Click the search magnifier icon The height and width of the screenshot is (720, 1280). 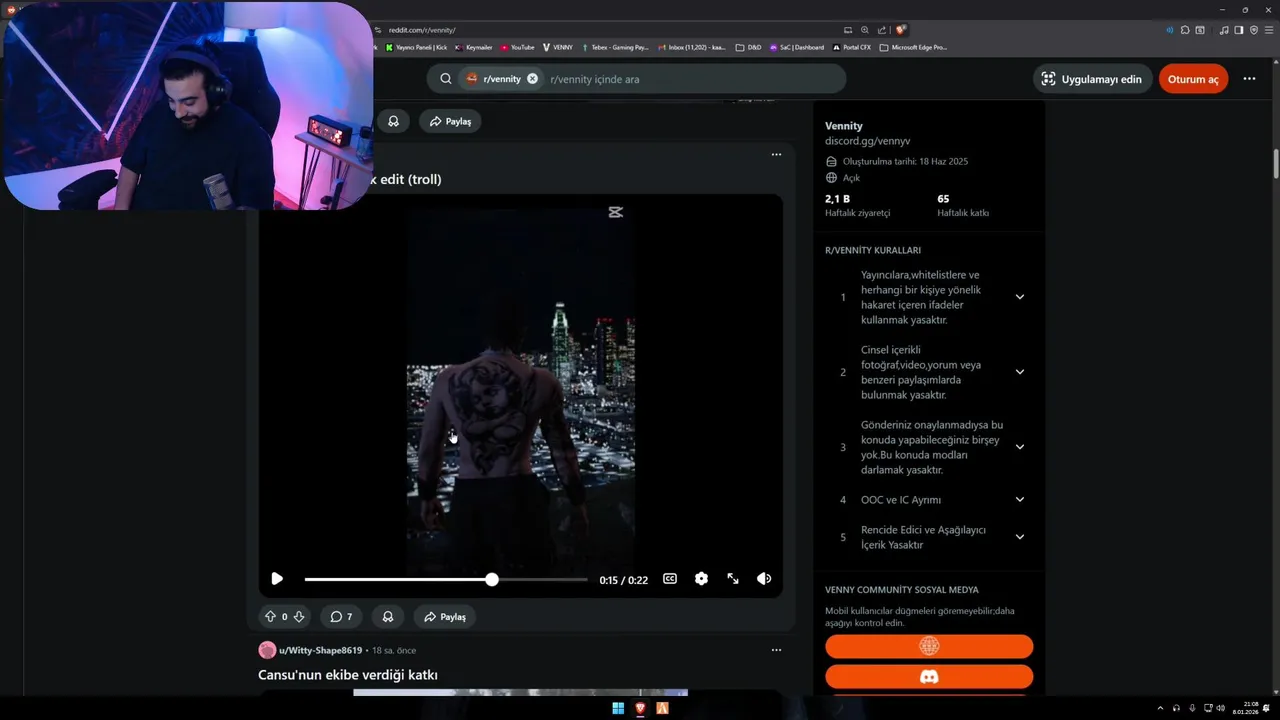click(x=446, y=79)
